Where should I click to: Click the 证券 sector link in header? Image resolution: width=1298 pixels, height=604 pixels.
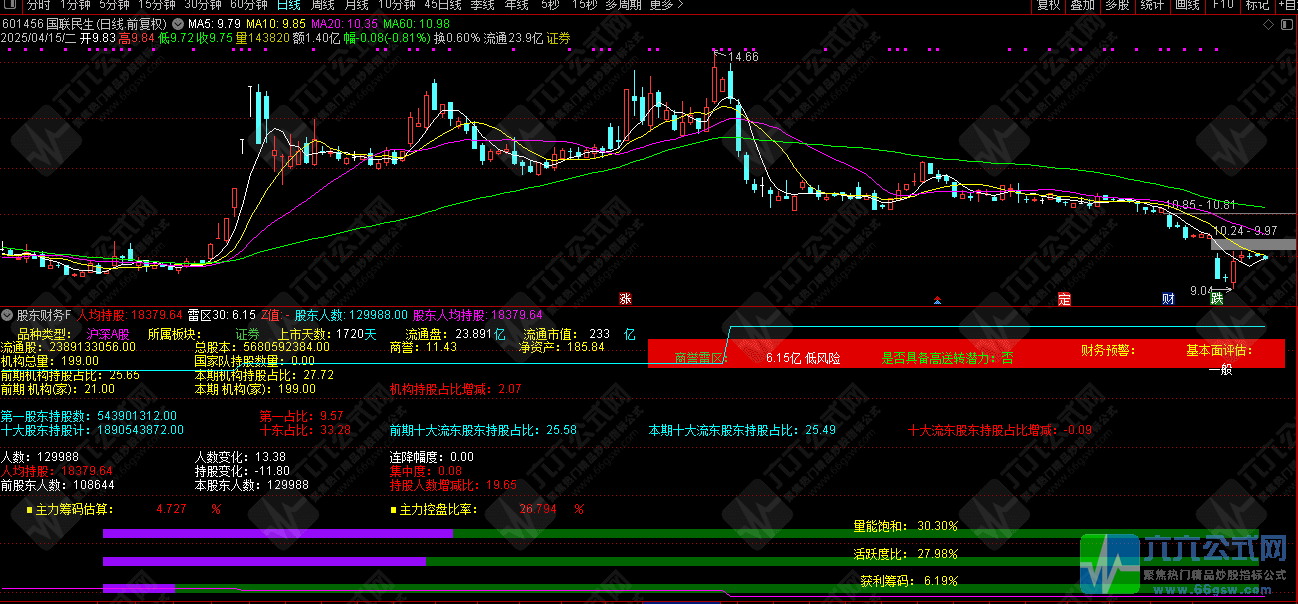tap(558, 38)
